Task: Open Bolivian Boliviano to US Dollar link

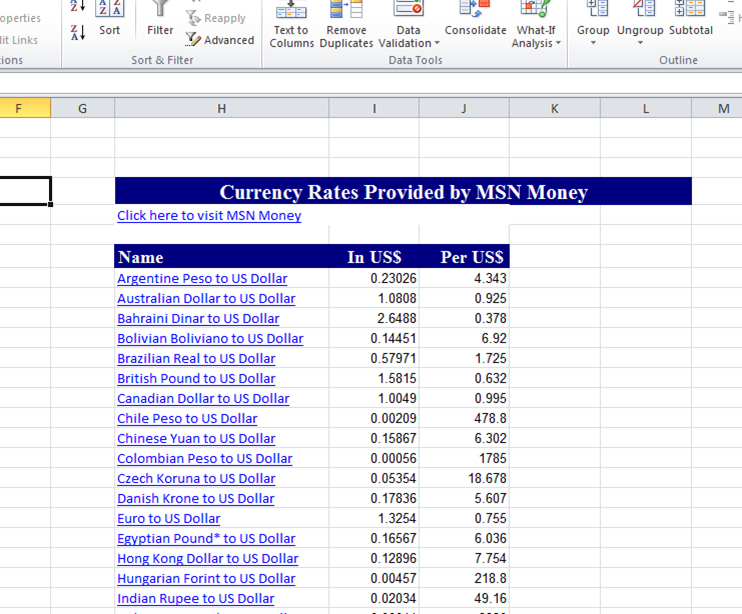Action: [210, 339]
